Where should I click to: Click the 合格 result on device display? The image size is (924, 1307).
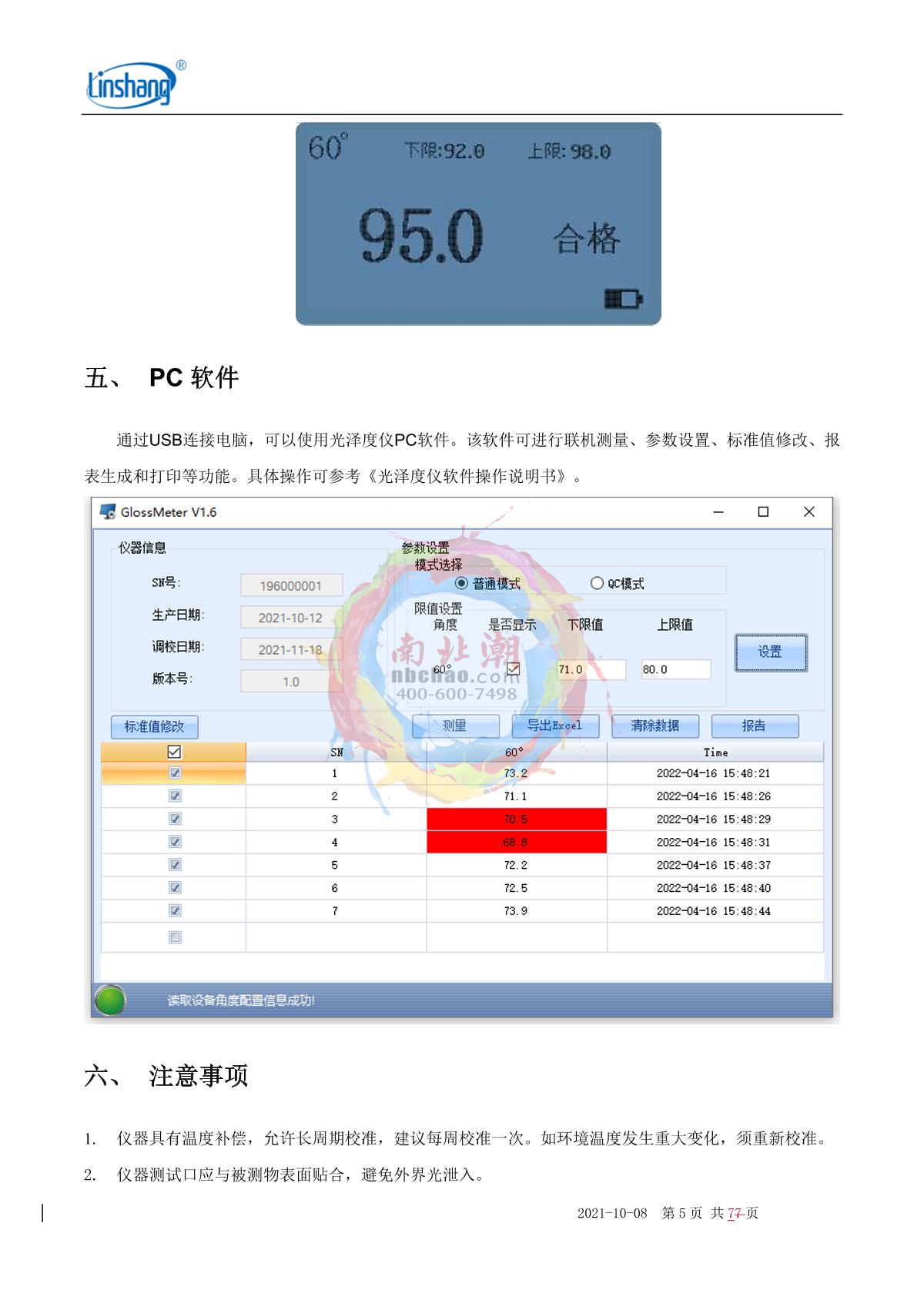tap(587, 239)
